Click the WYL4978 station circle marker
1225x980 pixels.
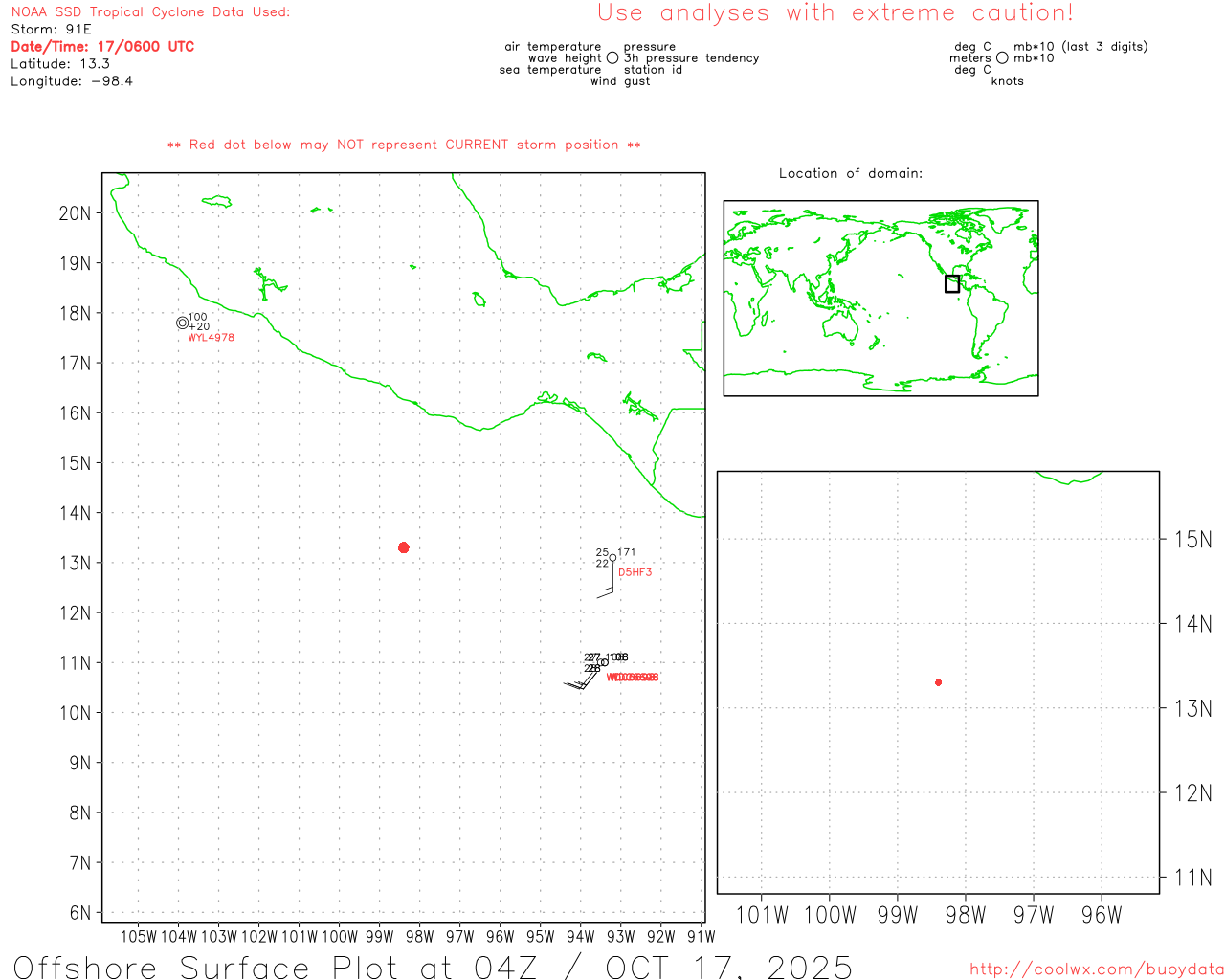(182, 323)
